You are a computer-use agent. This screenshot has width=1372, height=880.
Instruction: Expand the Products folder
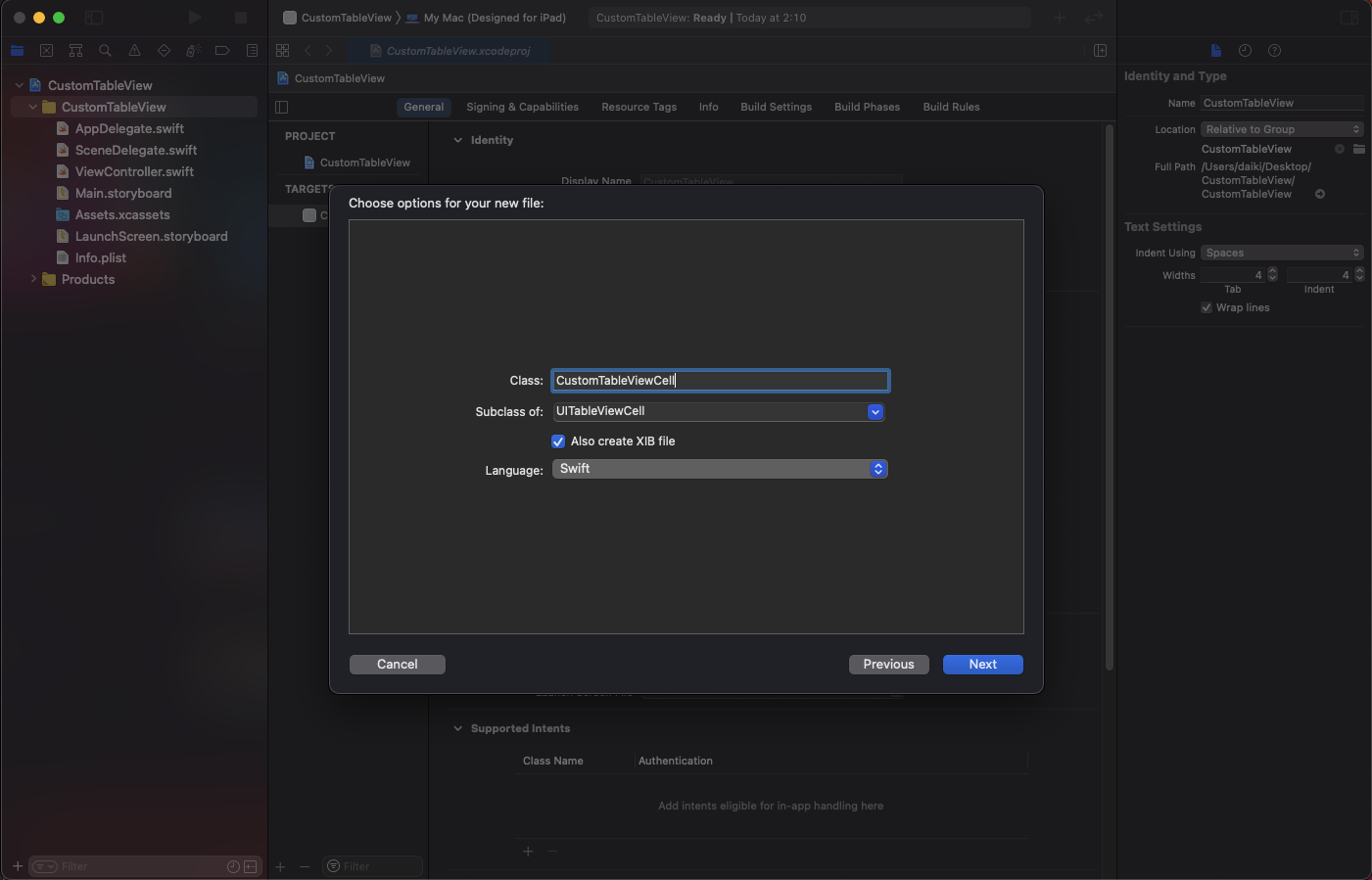32,279
